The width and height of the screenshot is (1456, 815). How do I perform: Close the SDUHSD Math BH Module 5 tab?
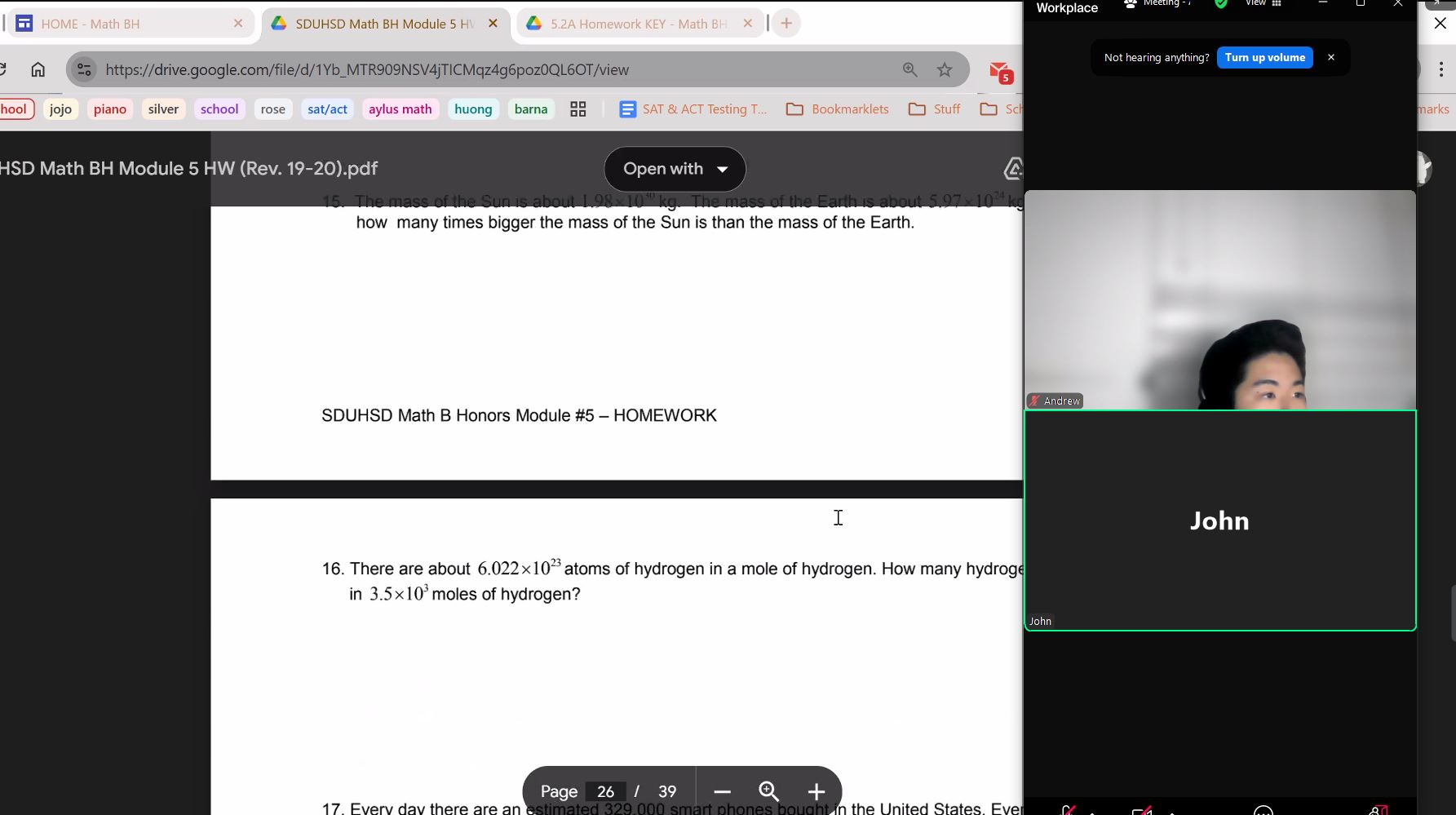pos(493,24)
